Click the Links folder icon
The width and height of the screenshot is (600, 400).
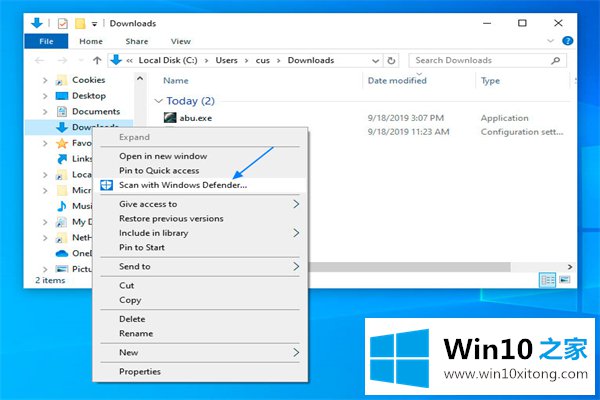(x=62, y=159)
